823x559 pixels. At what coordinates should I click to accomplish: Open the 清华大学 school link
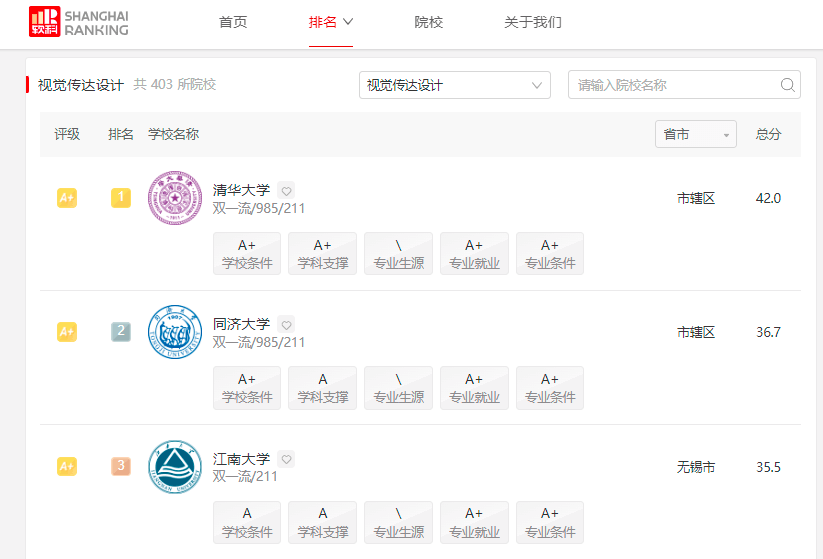[x=241, y=190]
